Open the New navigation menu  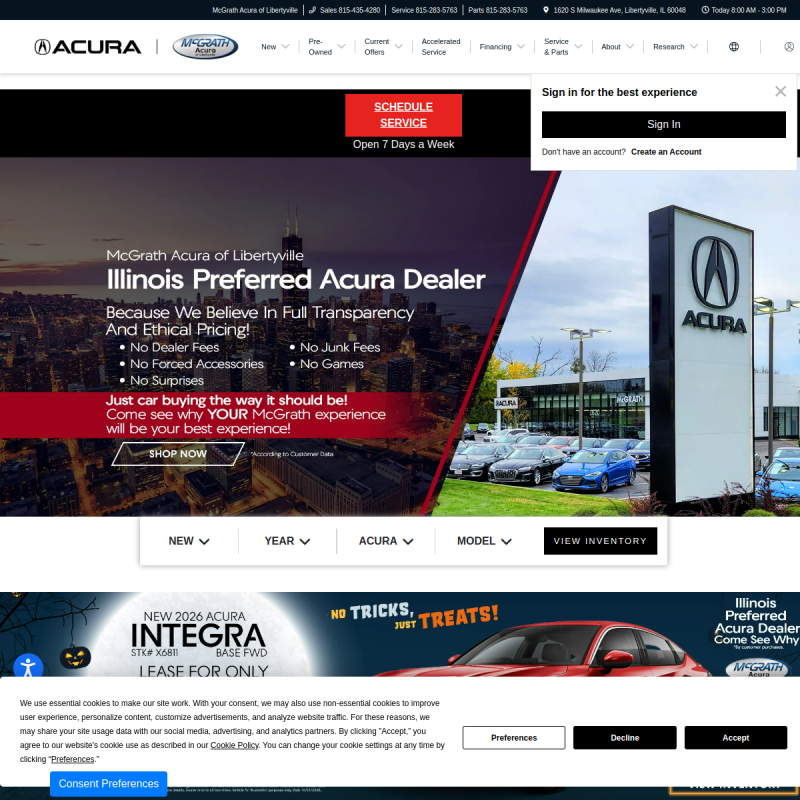point(268,46)
